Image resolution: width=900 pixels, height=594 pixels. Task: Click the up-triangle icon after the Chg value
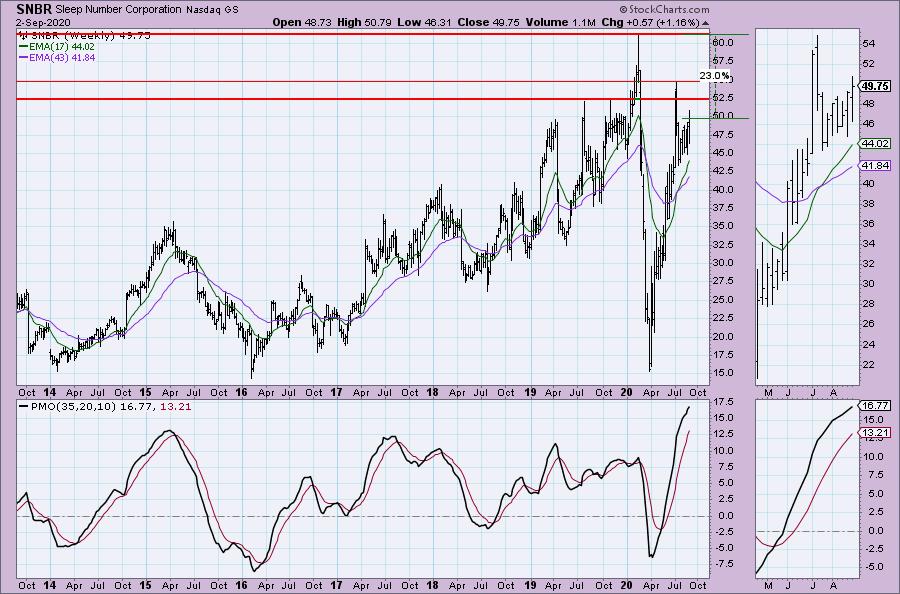point(705,23)
